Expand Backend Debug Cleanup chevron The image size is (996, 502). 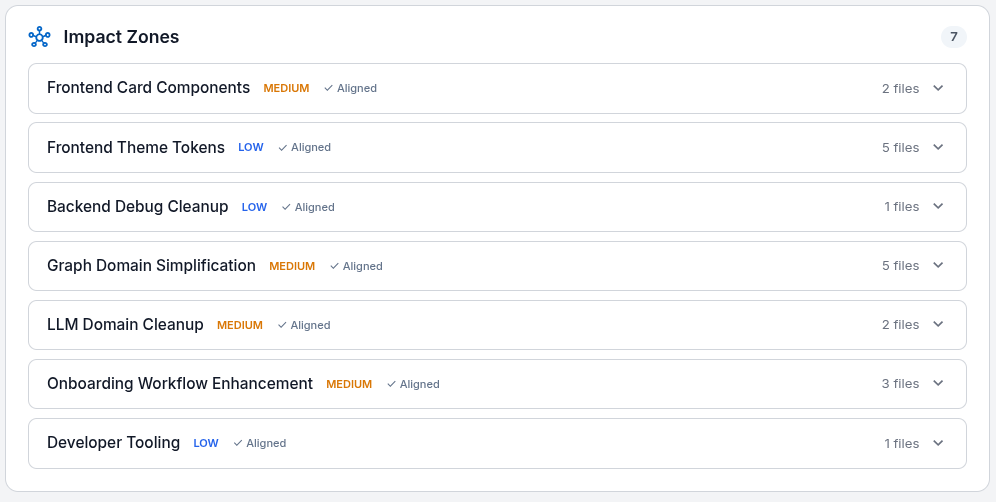tap(938, 207)
